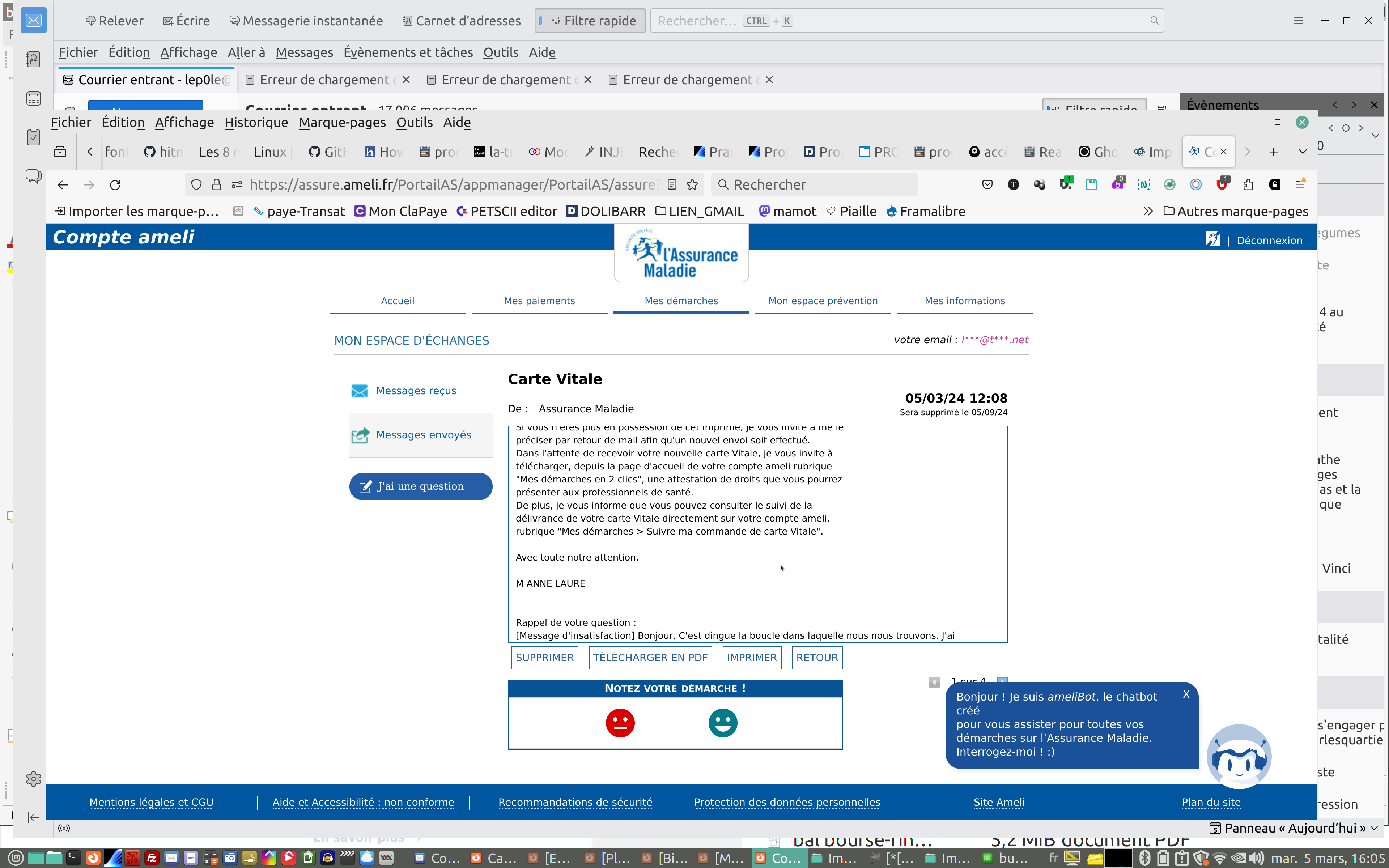1389x868 pixels.
Task: Toggle reader view in address bar
Action: 672,185
